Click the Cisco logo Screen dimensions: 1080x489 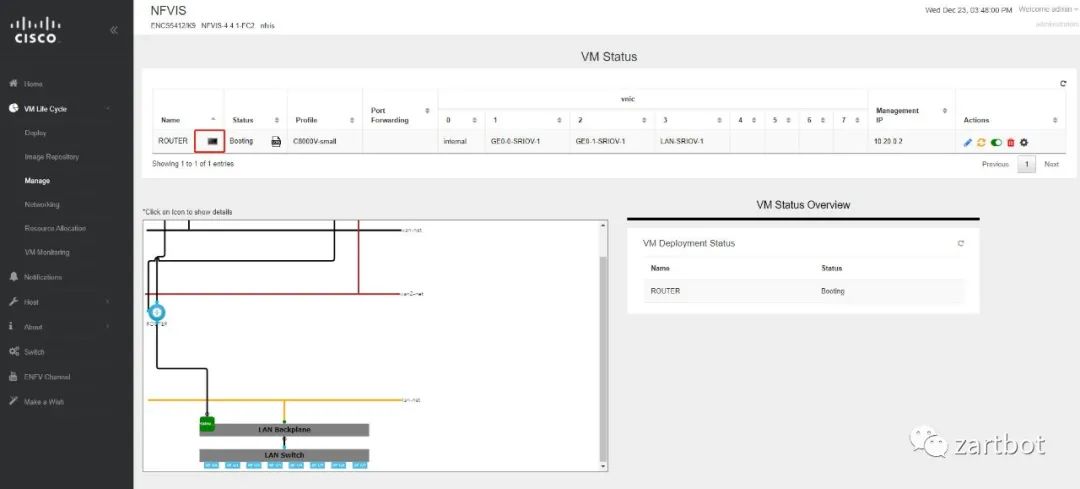[x=35, y=30]
